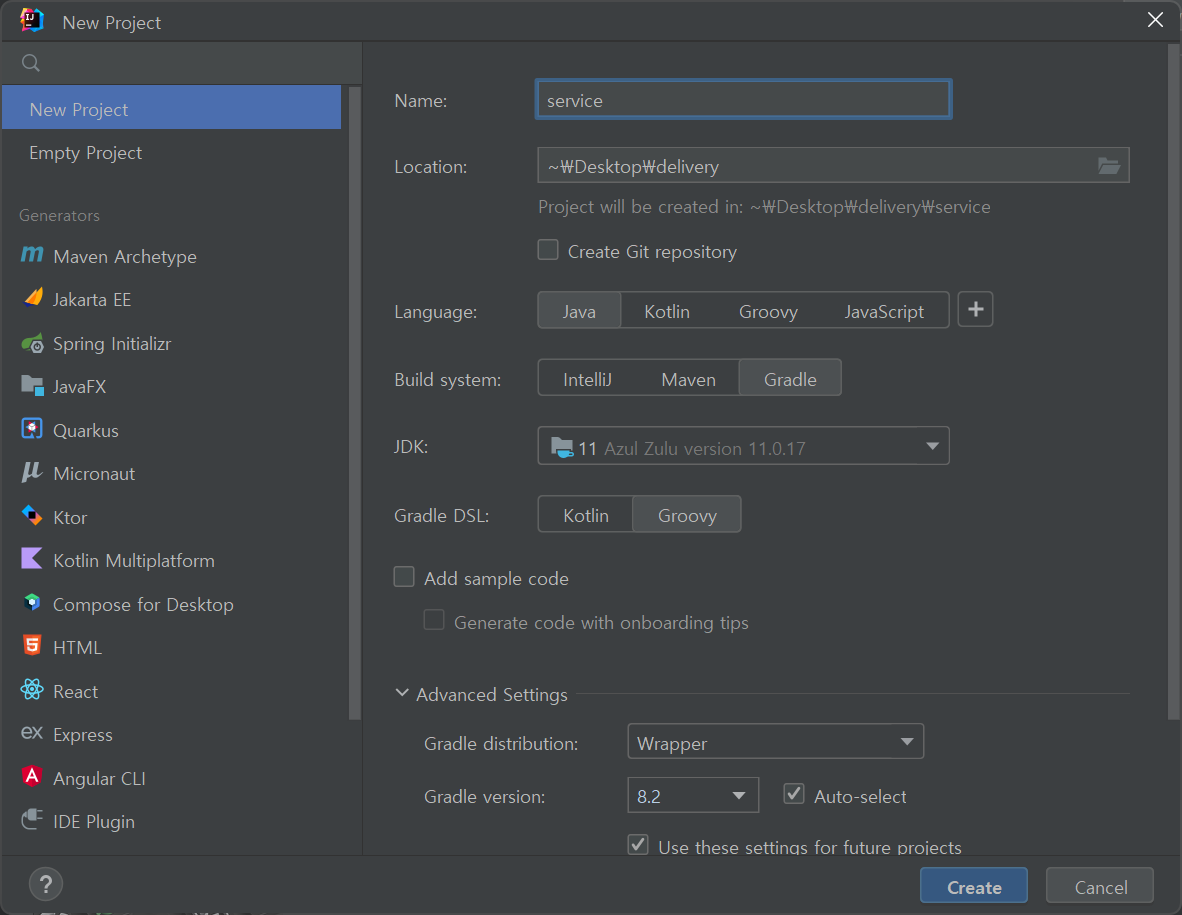The image size is (1182, 915).
Task: Open help with question mark button
Action: click(46, 884)
